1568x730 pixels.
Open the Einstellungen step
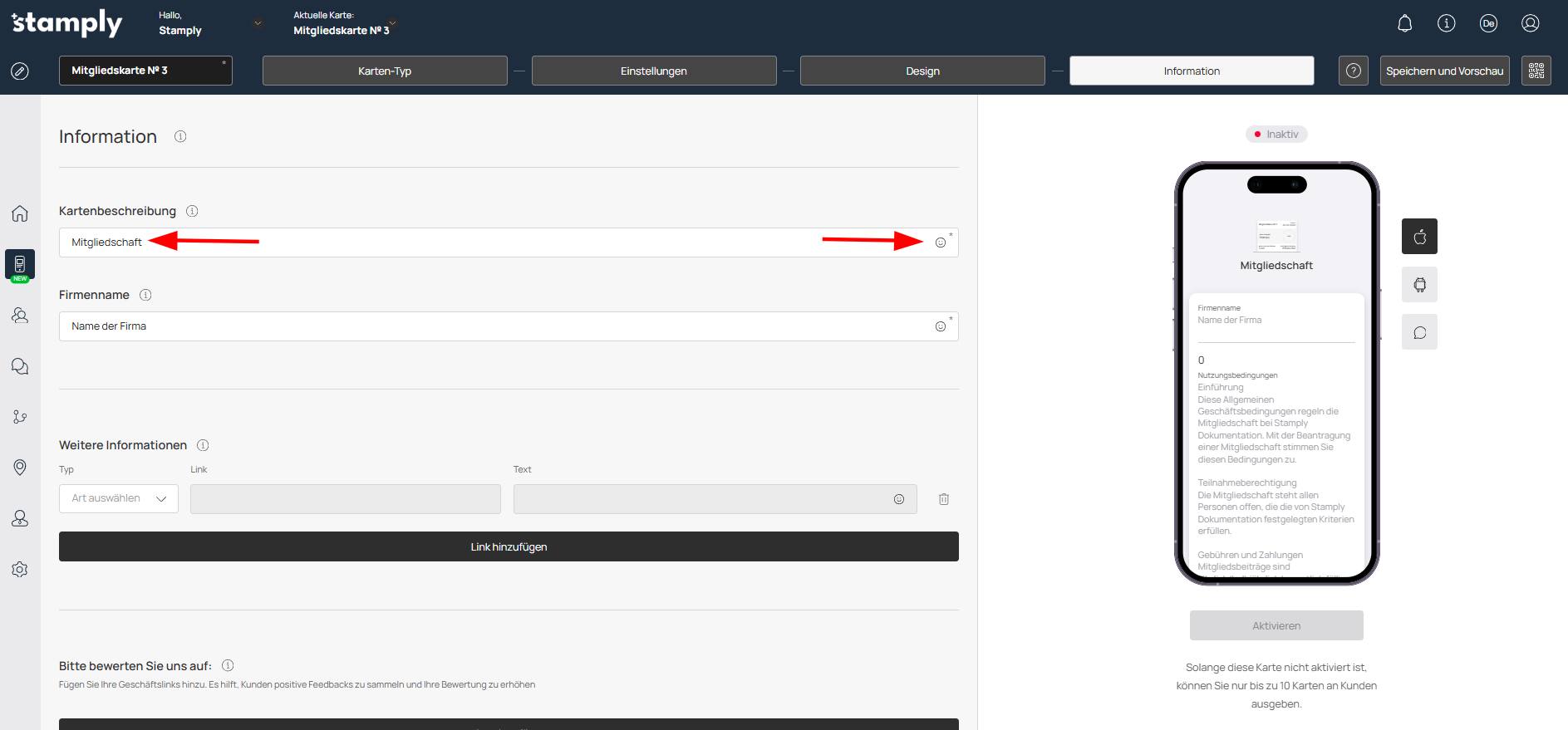click(654, 71)
